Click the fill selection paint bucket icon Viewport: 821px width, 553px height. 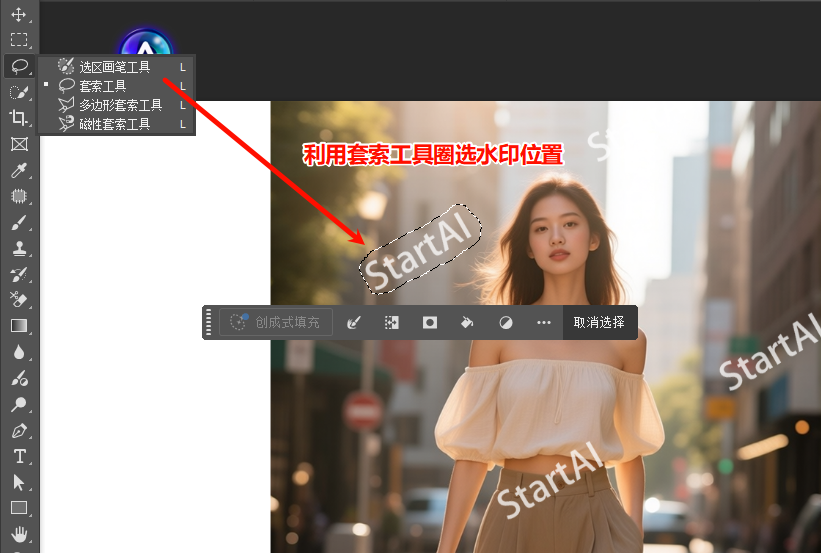(466, 322)
